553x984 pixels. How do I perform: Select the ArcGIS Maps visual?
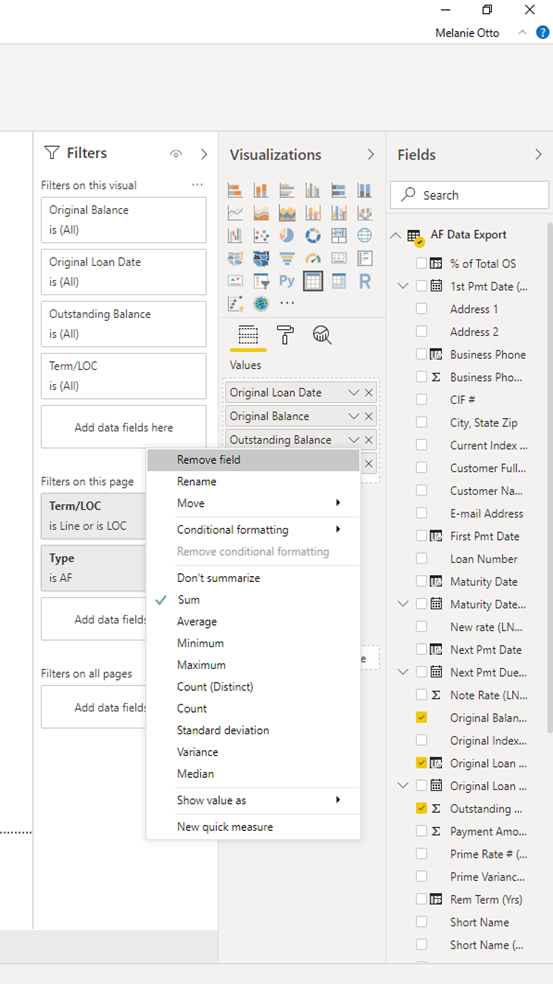coord(261,304)
